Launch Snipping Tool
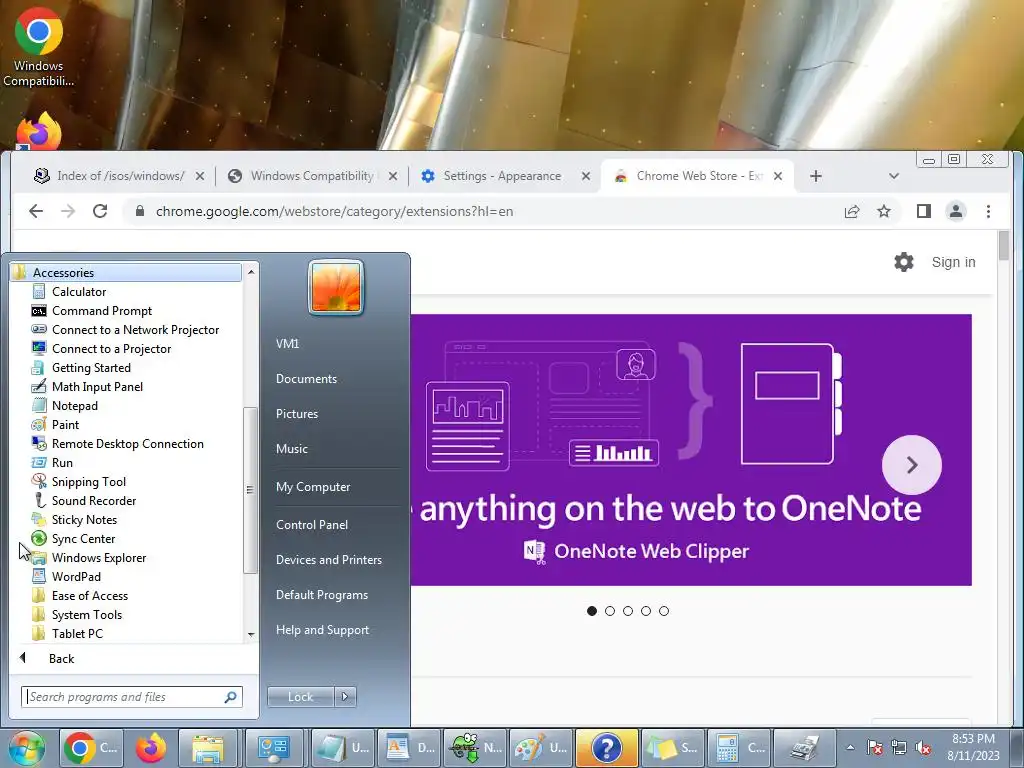Image resolution: width=1024 pixels, height=768 pixels. click(x=89, y=481)
